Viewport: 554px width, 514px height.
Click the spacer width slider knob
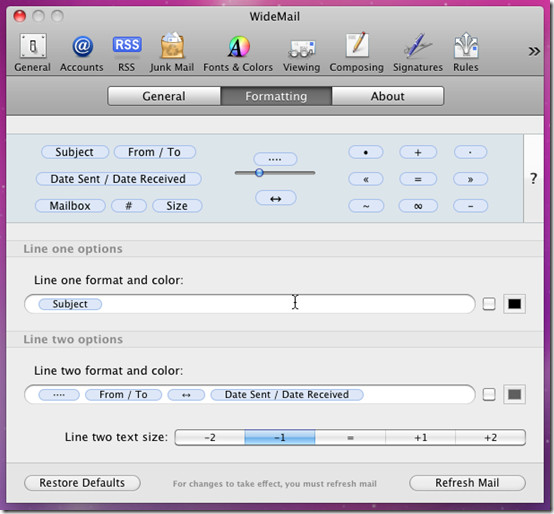[x=259, y=173]
